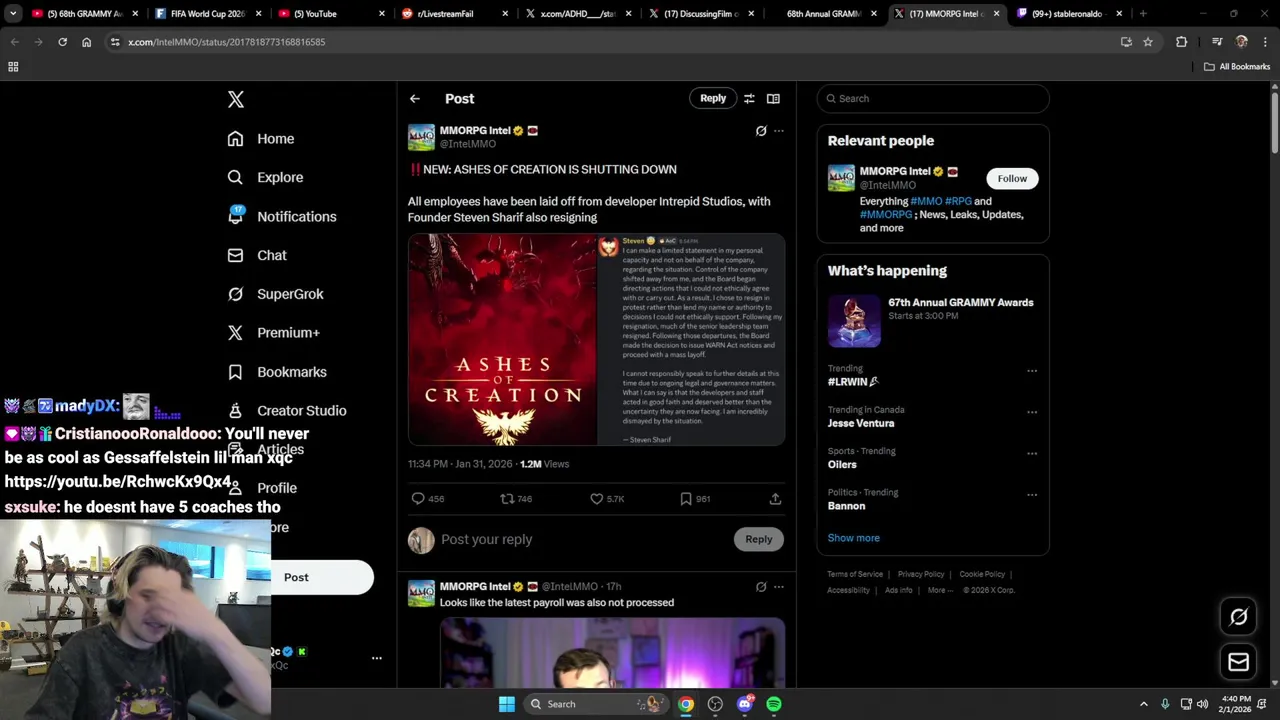
Task: Open Spotify from taskbar
Action: pos(774,704)
